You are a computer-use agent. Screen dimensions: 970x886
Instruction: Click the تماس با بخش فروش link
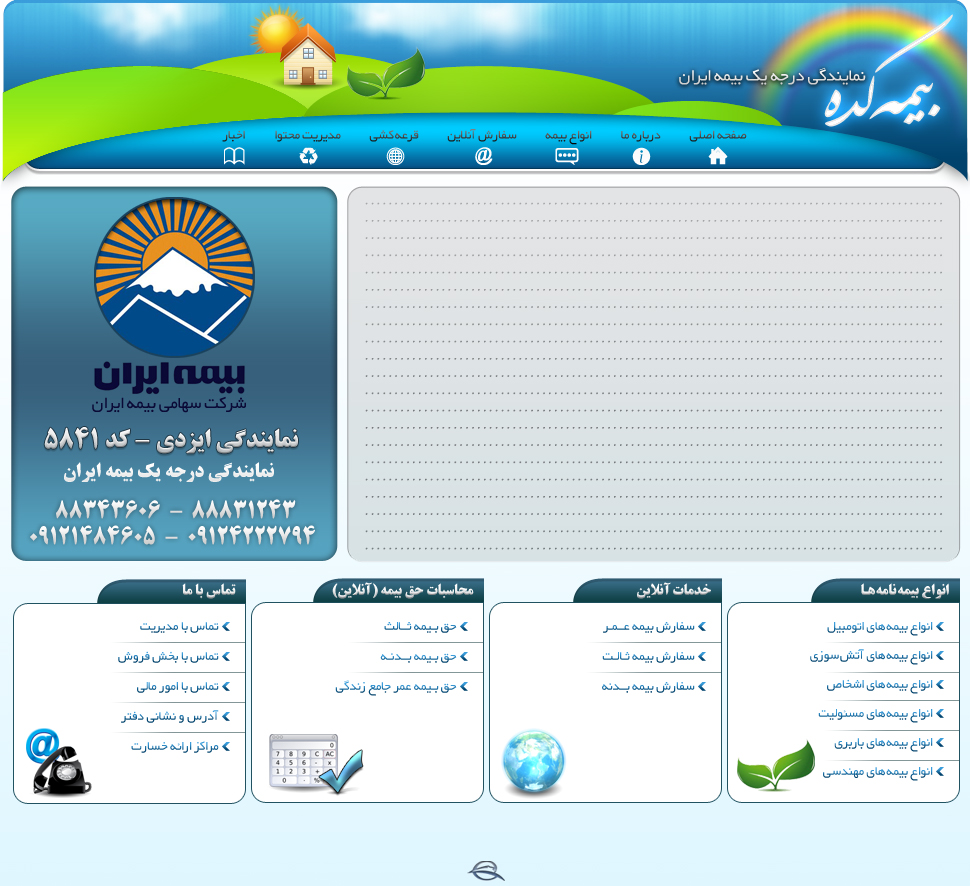(168, 656)
